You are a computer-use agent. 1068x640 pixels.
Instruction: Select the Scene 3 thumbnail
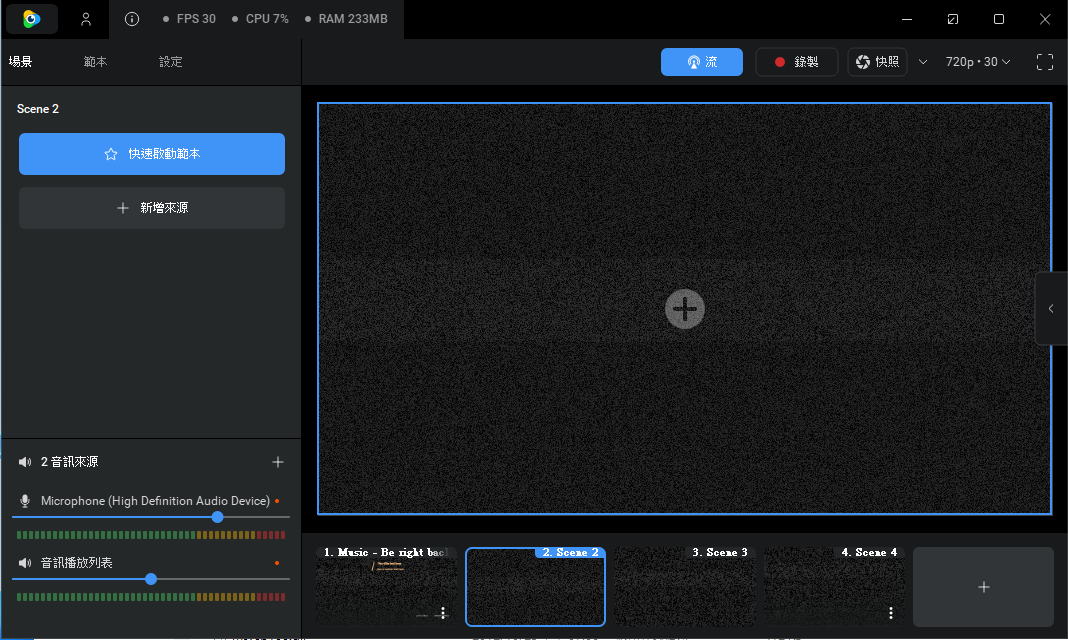685,586
